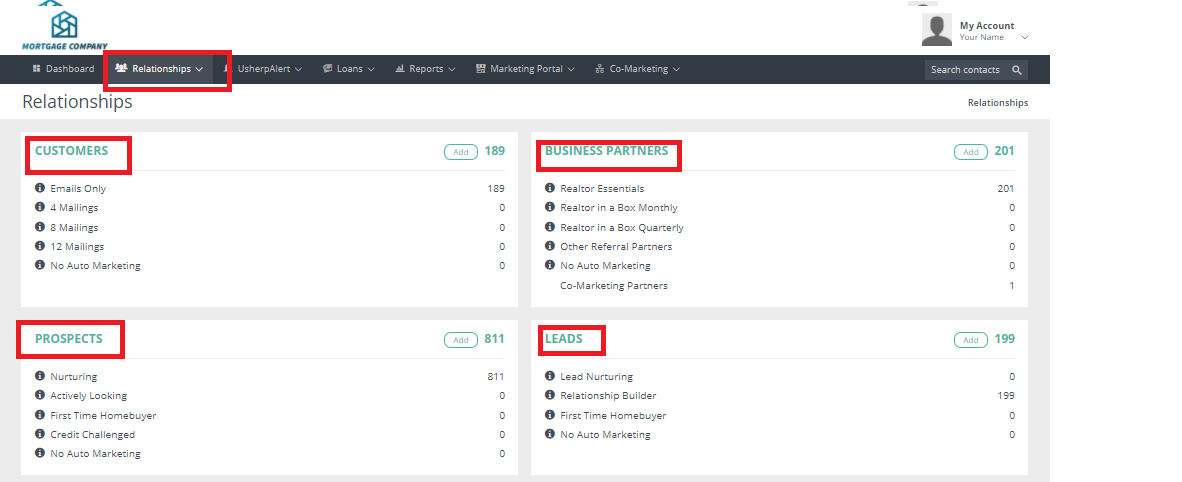The width and height of the screenshot is (1182, 482).
Task: Click the search magnifier icon
Action: click(1016, 70)
